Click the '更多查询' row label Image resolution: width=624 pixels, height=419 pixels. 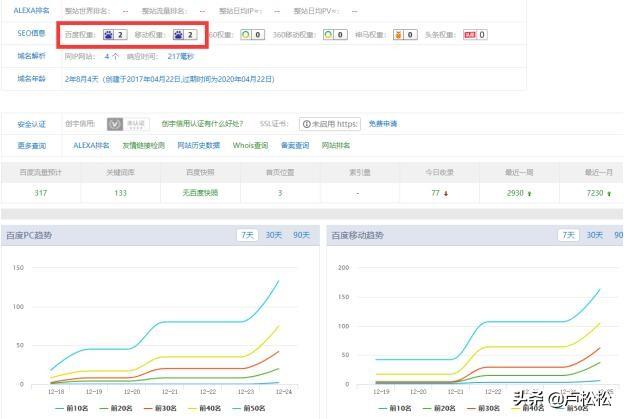[x=31, y=146]
